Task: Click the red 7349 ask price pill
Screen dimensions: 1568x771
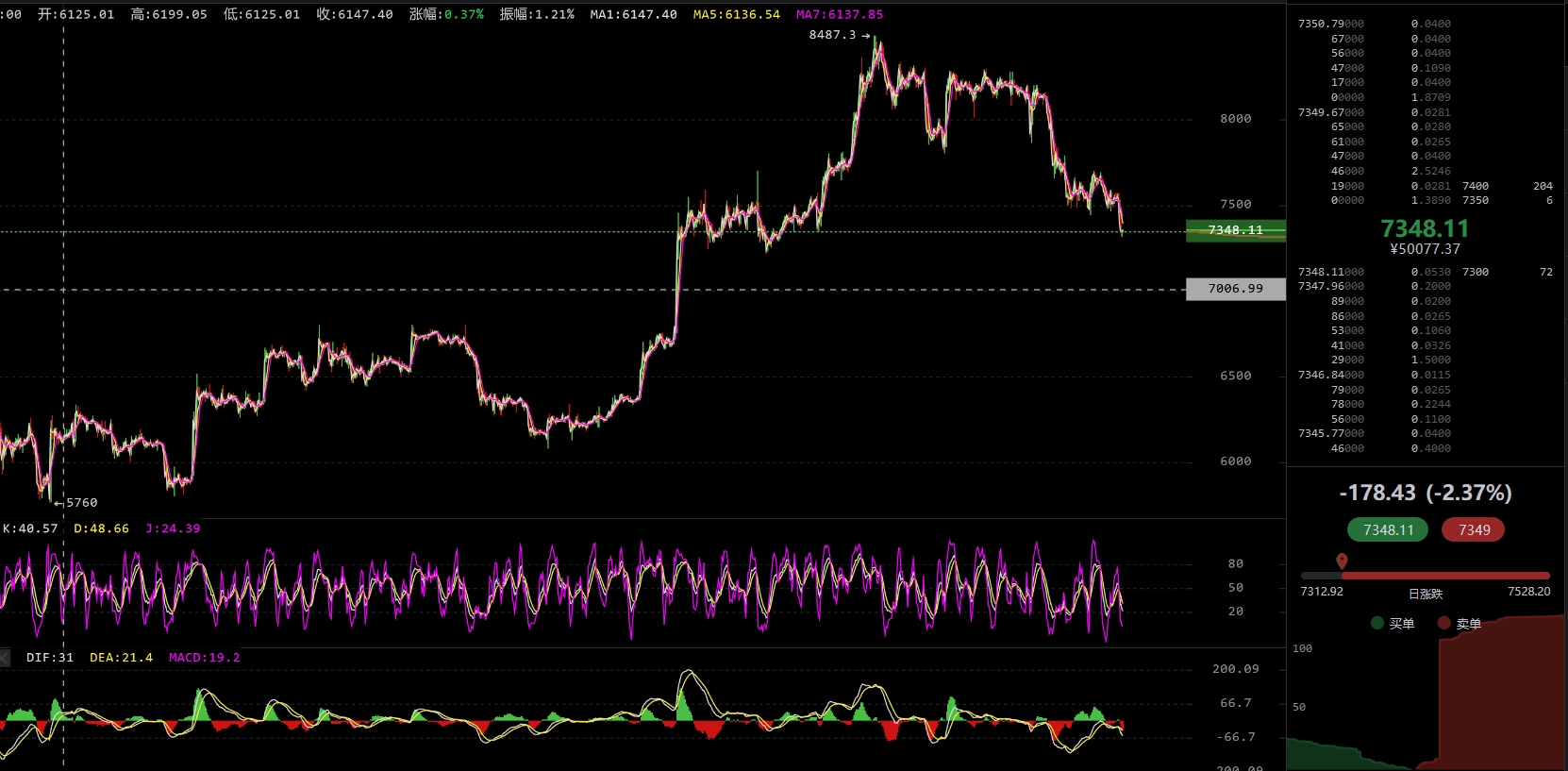Action: pyautogui.click(x=1474, y=530)
